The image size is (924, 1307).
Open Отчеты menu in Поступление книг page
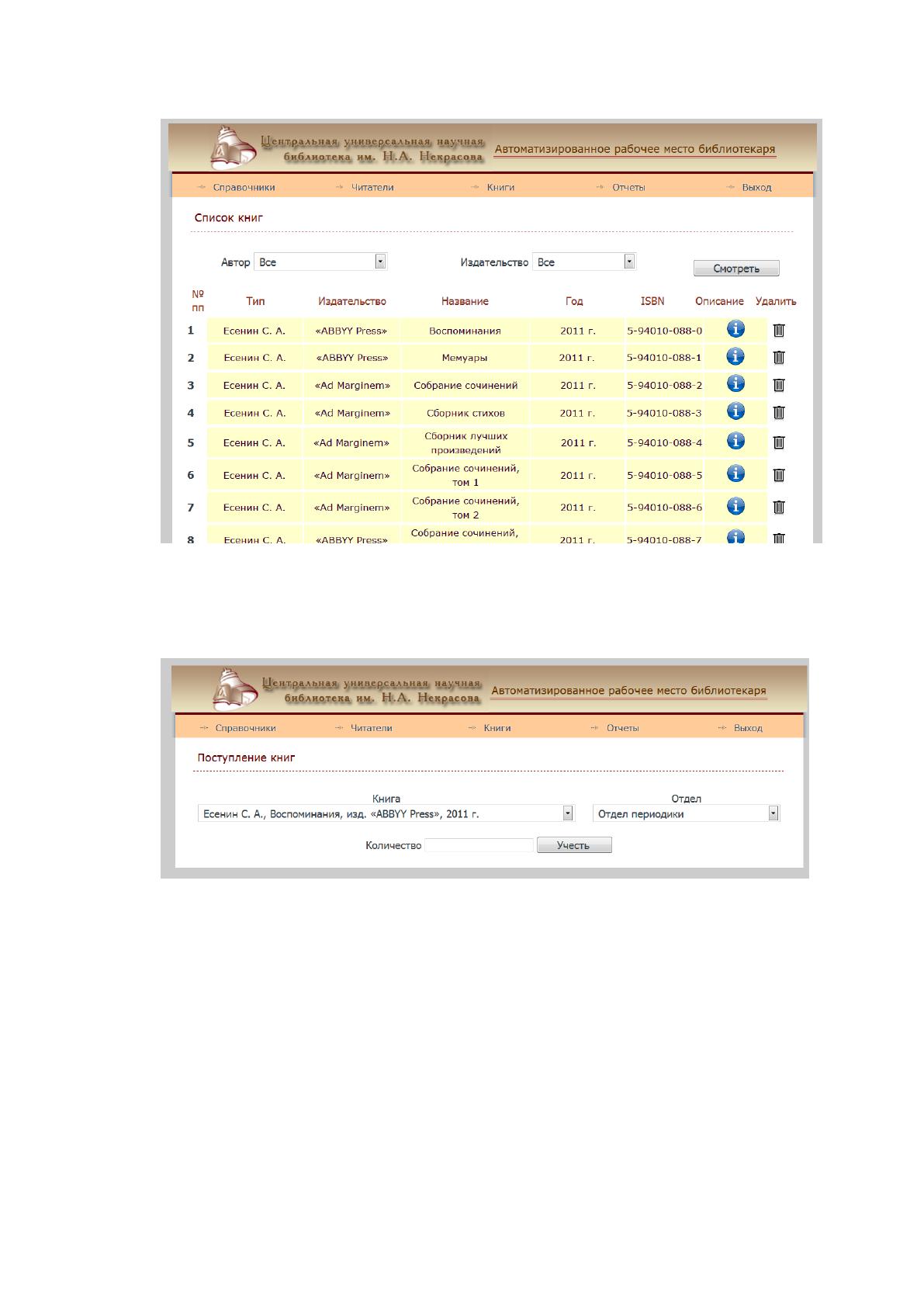[622, 728]
